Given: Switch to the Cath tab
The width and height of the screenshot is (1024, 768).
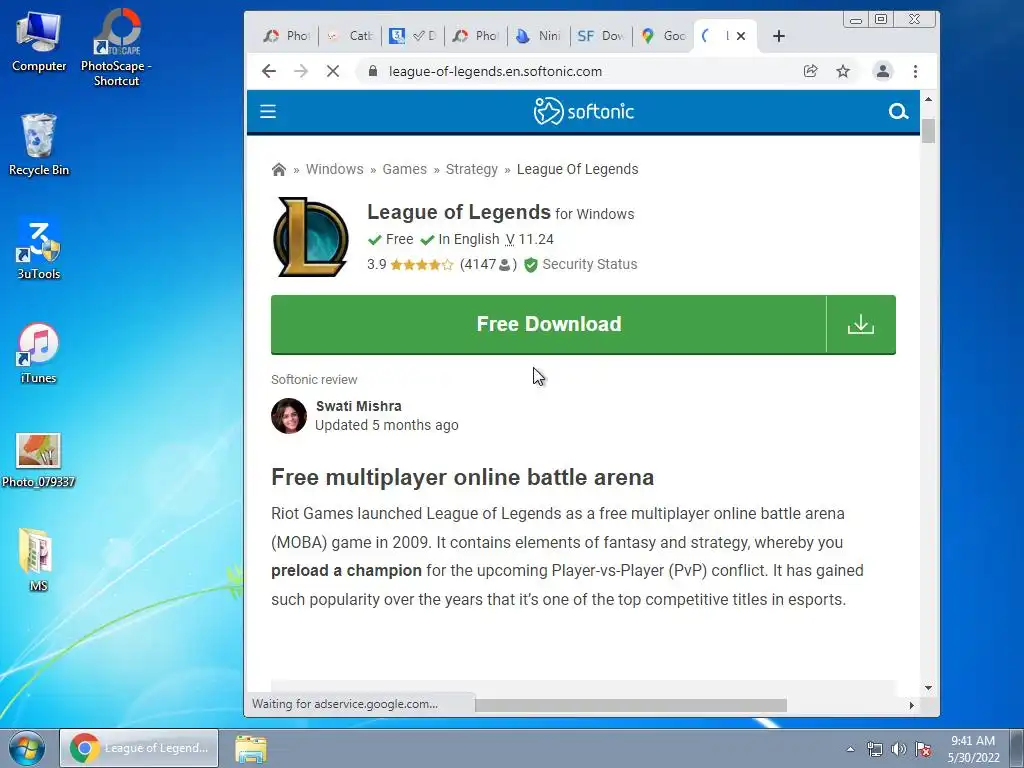Looking at the screenshot, I should click(x=350, y=36).
